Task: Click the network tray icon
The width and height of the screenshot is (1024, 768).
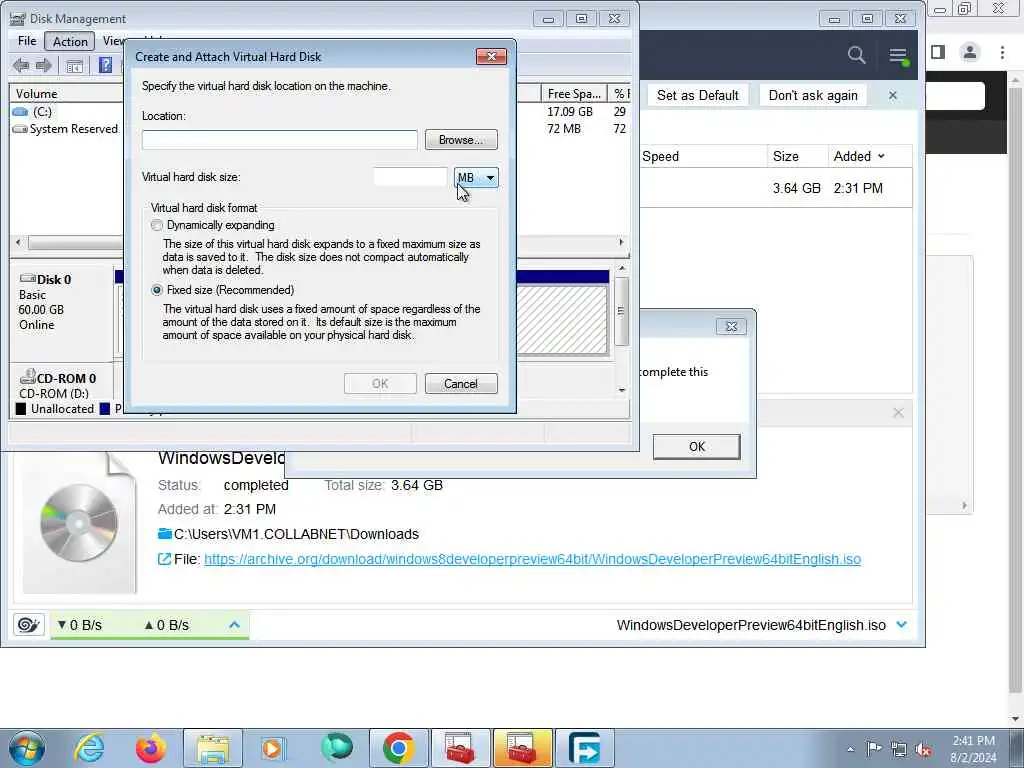Action: click(899, 749)
